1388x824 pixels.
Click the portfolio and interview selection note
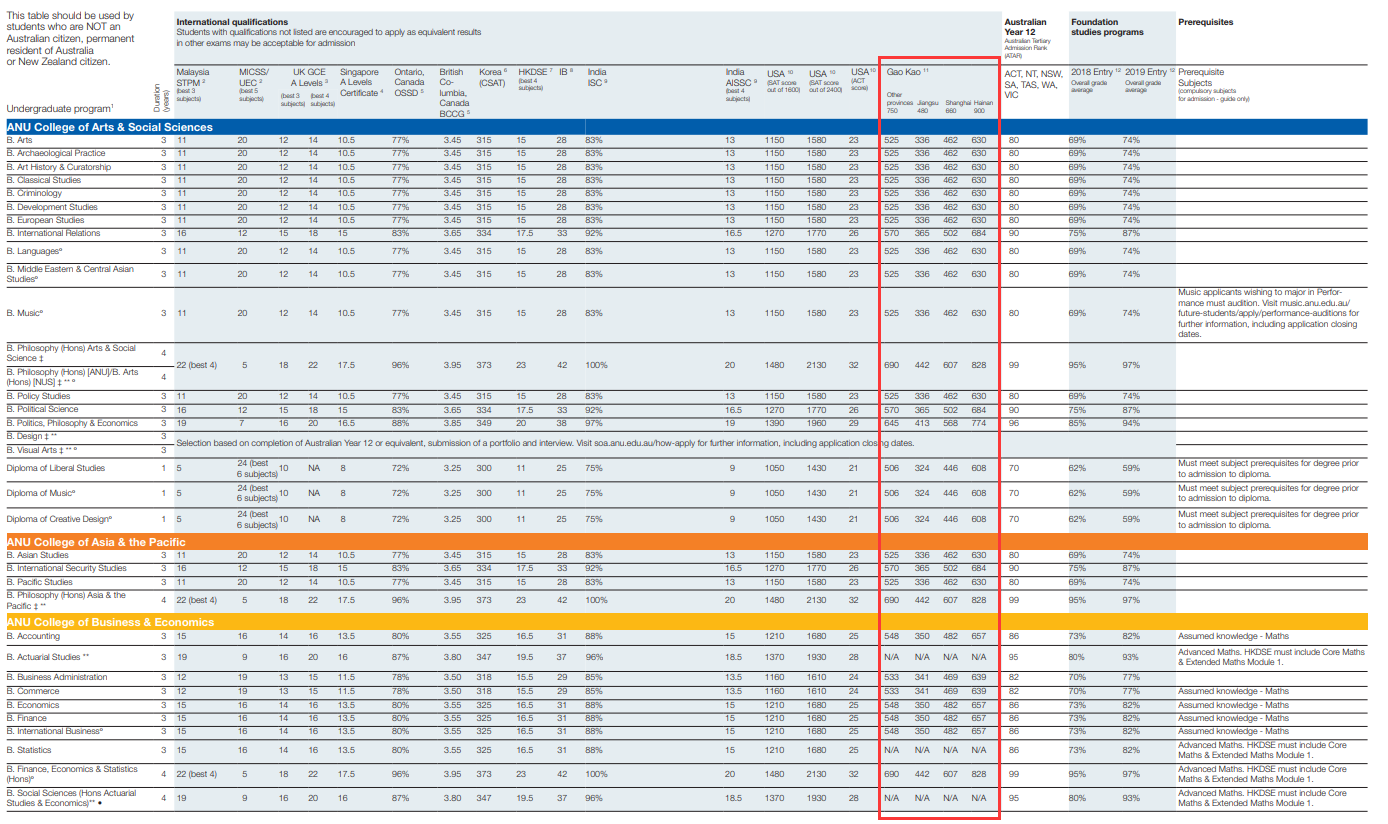click(545, 442)
